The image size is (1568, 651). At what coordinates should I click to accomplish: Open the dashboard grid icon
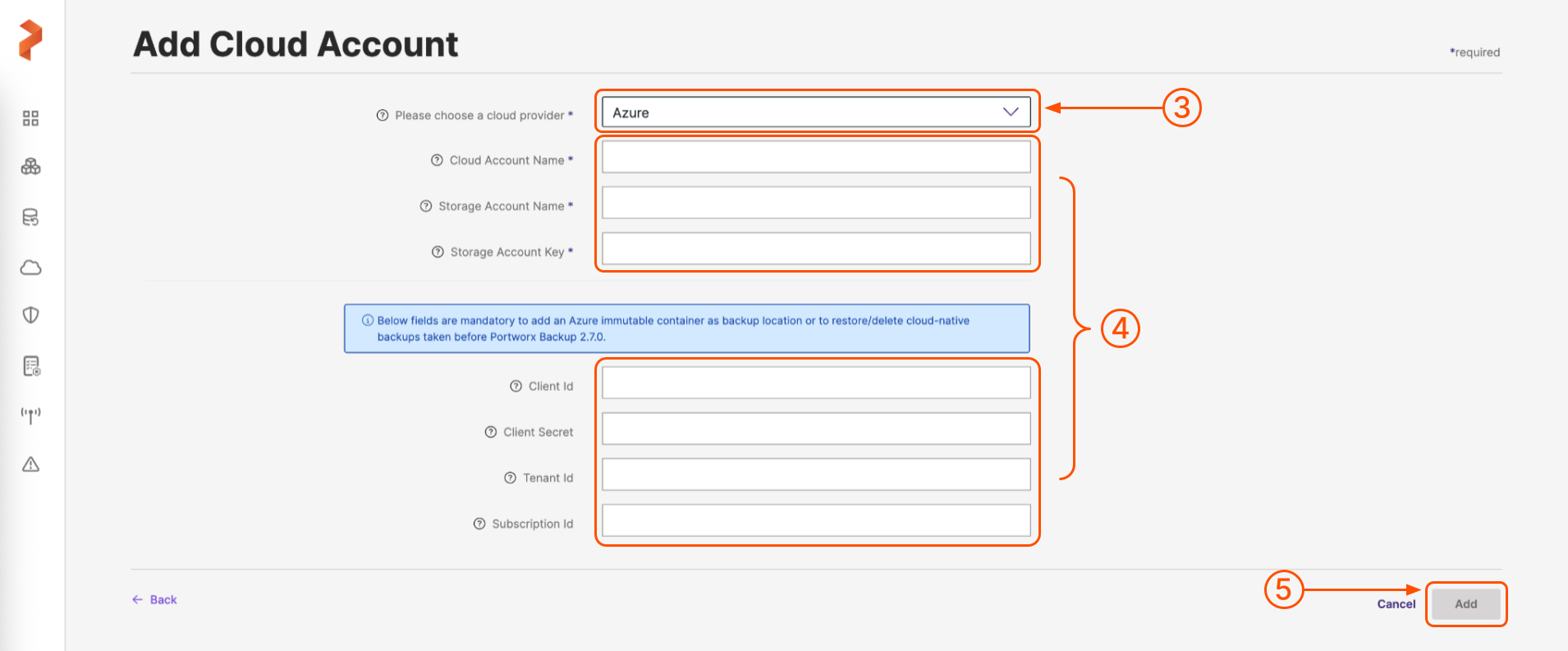[30, 118]
